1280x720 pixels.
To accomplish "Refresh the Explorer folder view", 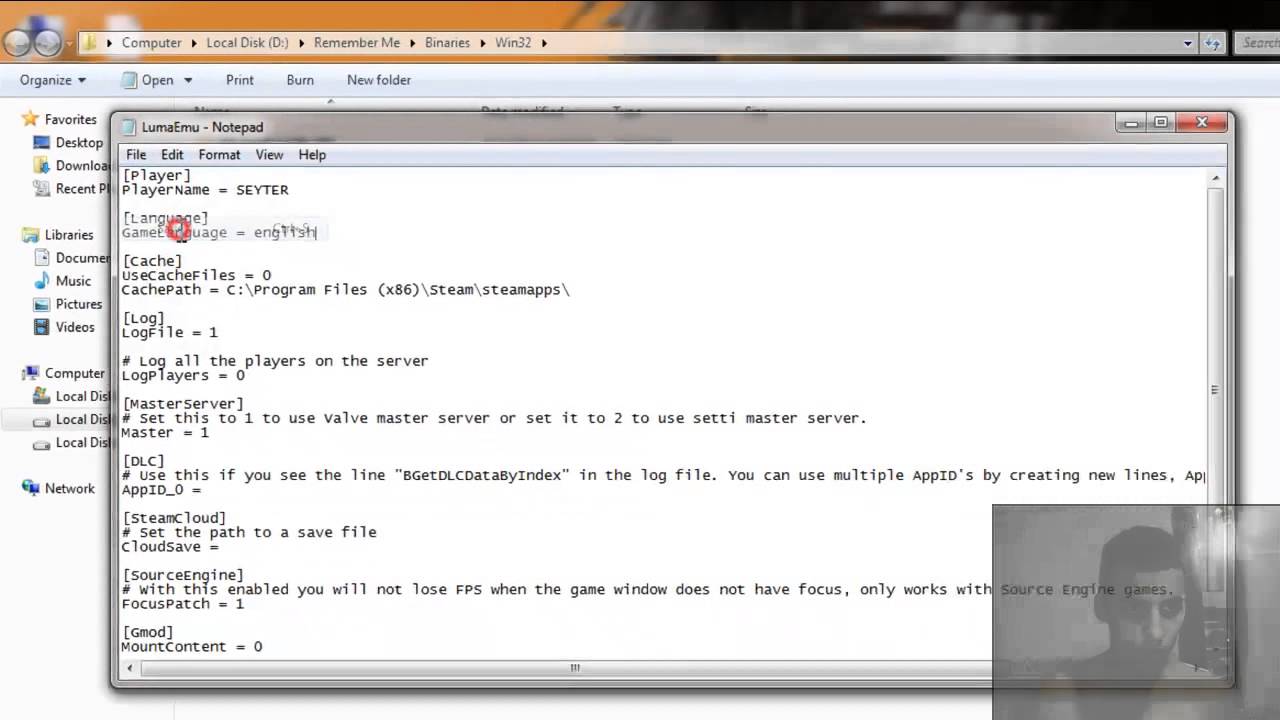I will point(1213,43).
